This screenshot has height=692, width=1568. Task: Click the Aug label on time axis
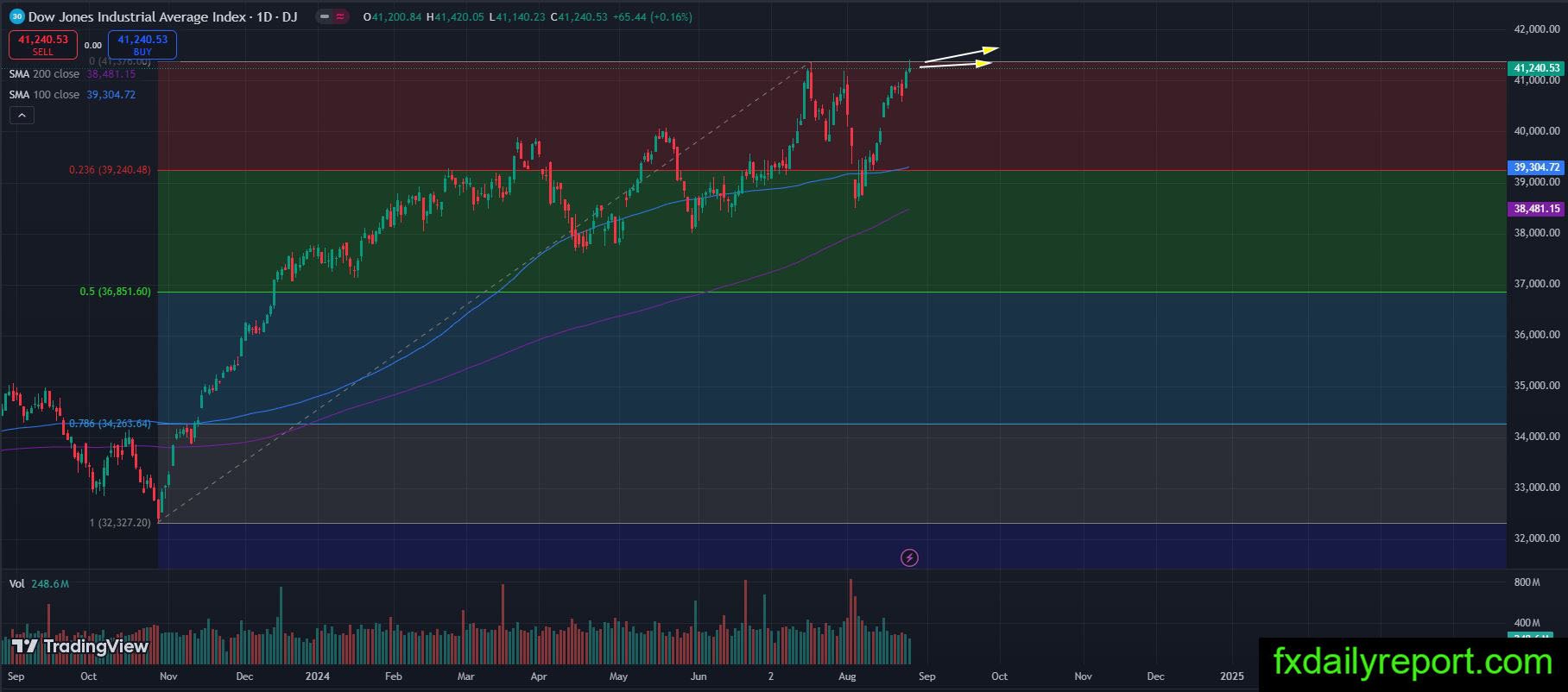point(847,676)
